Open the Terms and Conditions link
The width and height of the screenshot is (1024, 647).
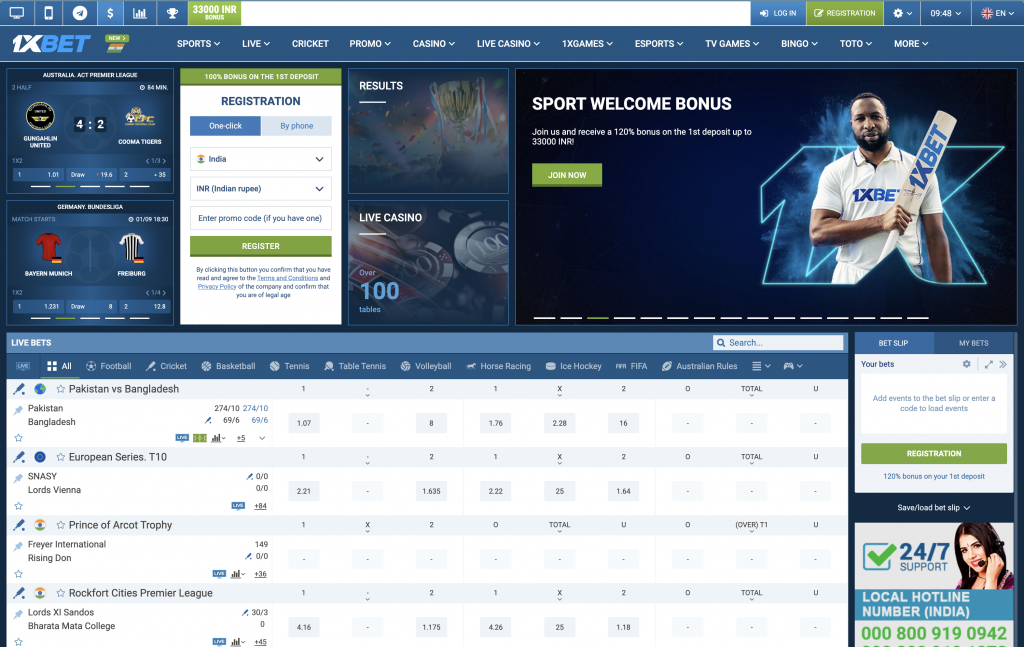(x=283, y=278)
